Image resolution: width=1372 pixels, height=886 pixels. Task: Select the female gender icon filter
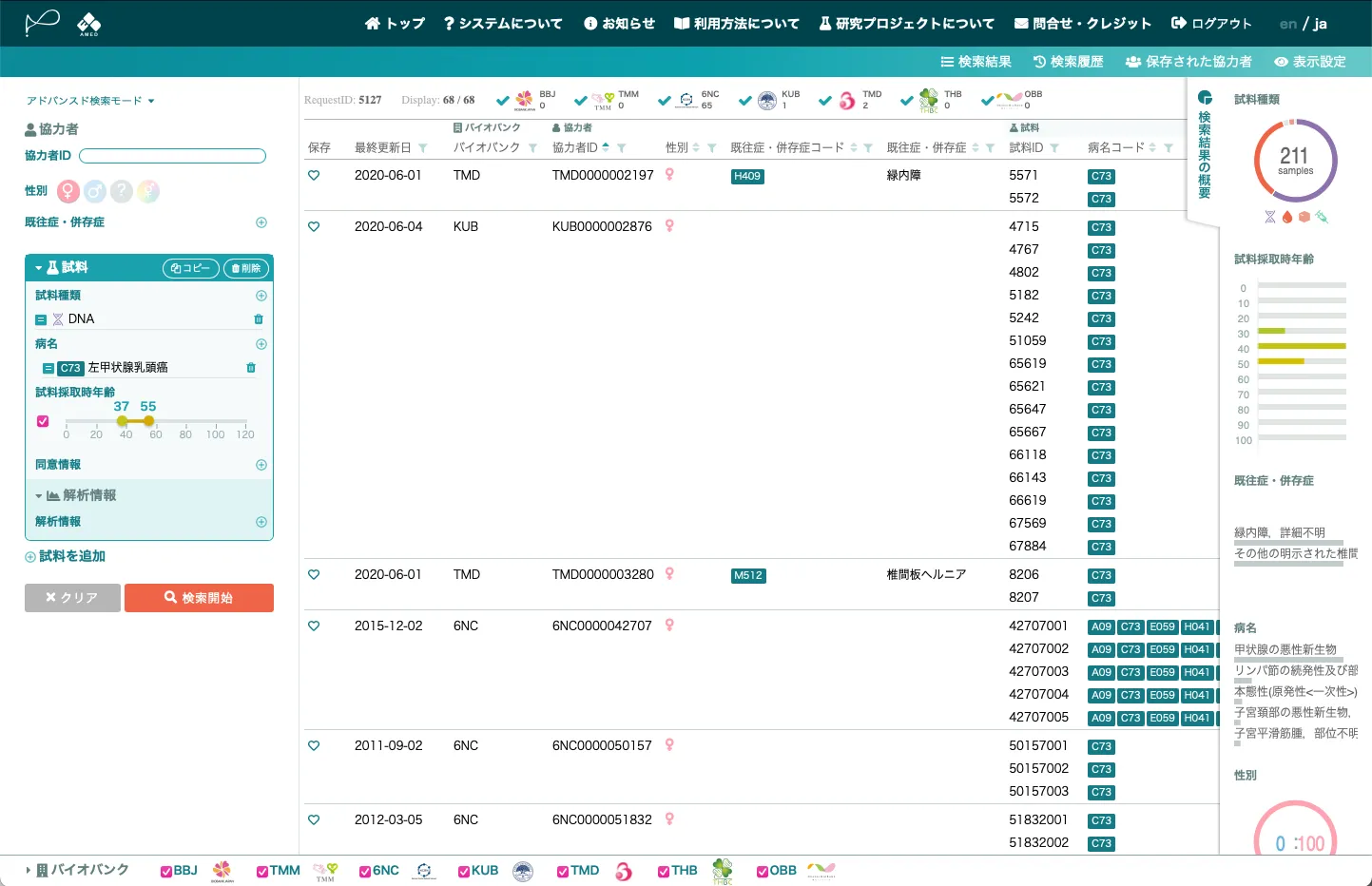click(68, 192)
